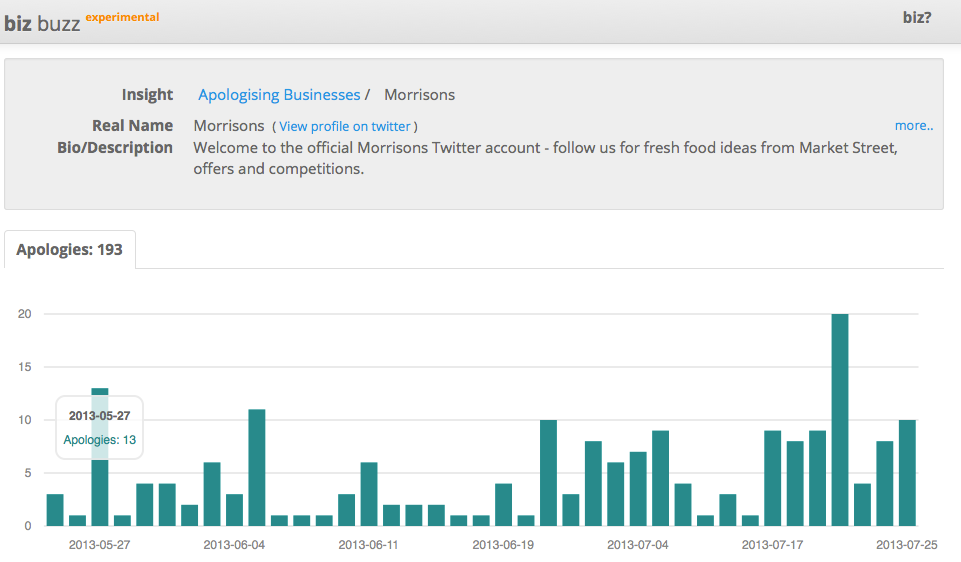Select the Apologies: 193 tab
Viewport: 961px width, 562px height.
coord(70,249)
